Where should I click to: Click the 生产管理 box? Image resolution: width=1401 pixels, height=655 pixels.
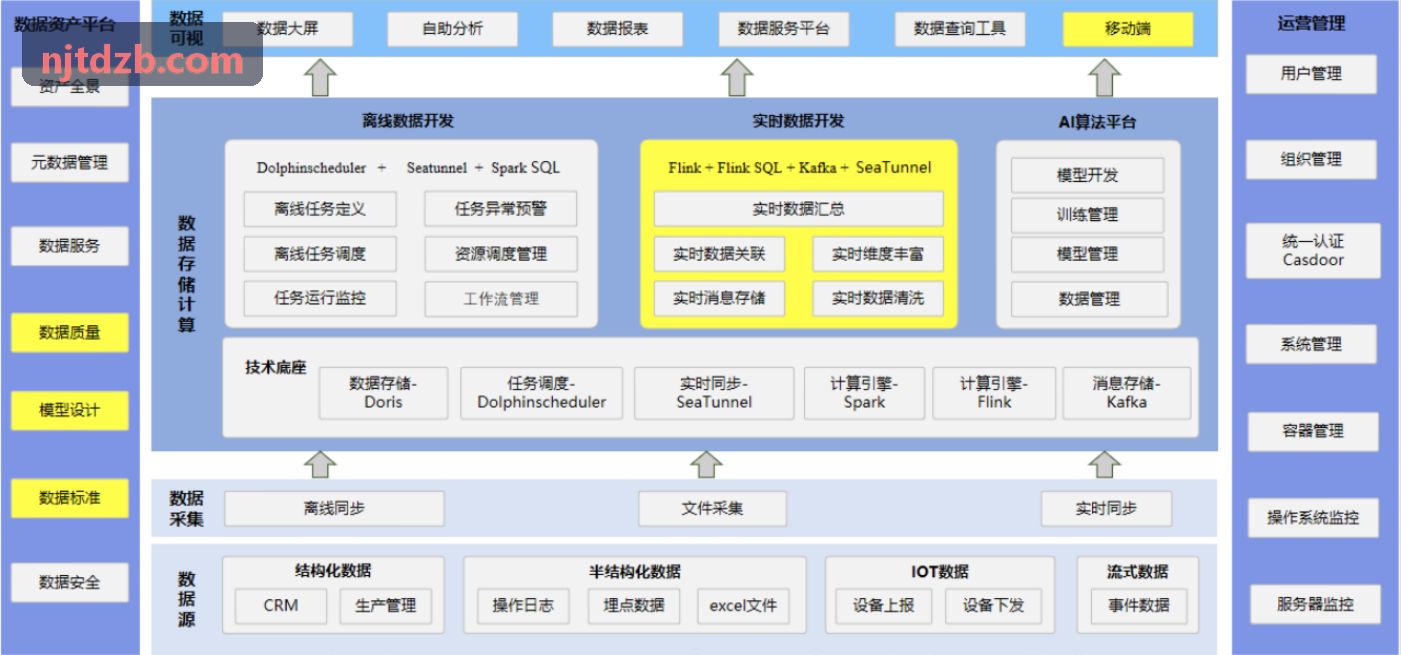386,605
